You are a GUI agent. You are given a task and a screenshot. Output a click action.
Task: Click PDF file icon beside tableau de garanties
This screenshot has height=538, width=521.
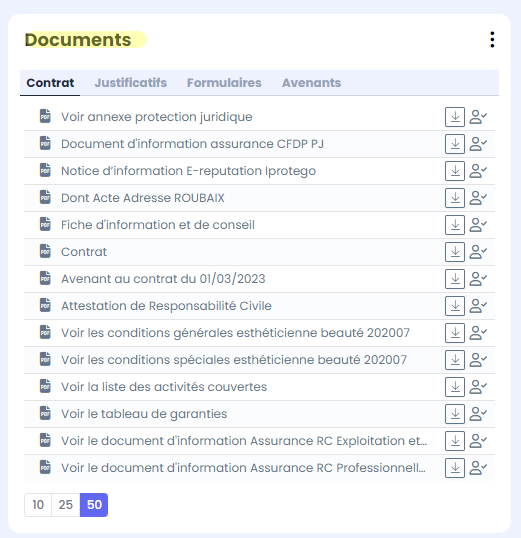point(45,413)
